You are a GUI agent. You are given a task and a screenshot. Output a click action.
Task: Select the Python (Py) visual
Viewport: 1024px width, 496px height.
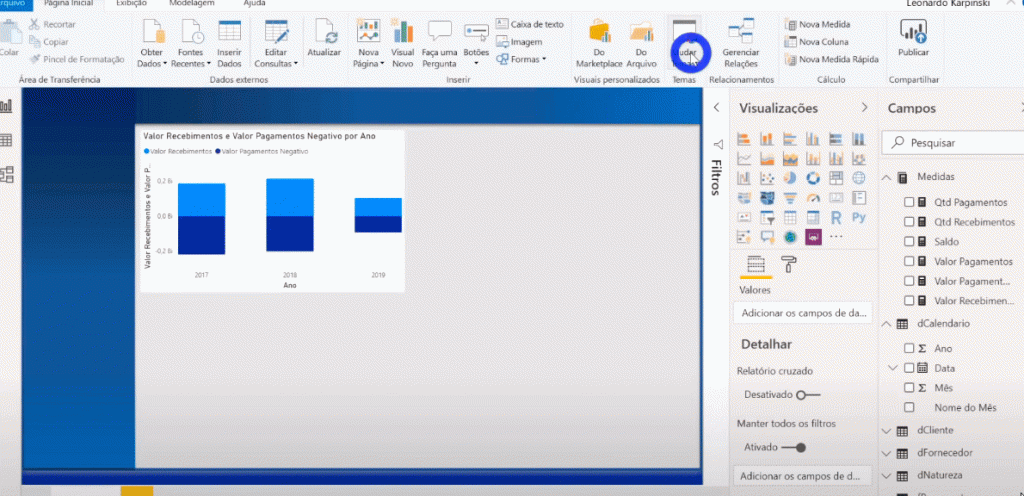pyautogui.click(x=859, y=217)
